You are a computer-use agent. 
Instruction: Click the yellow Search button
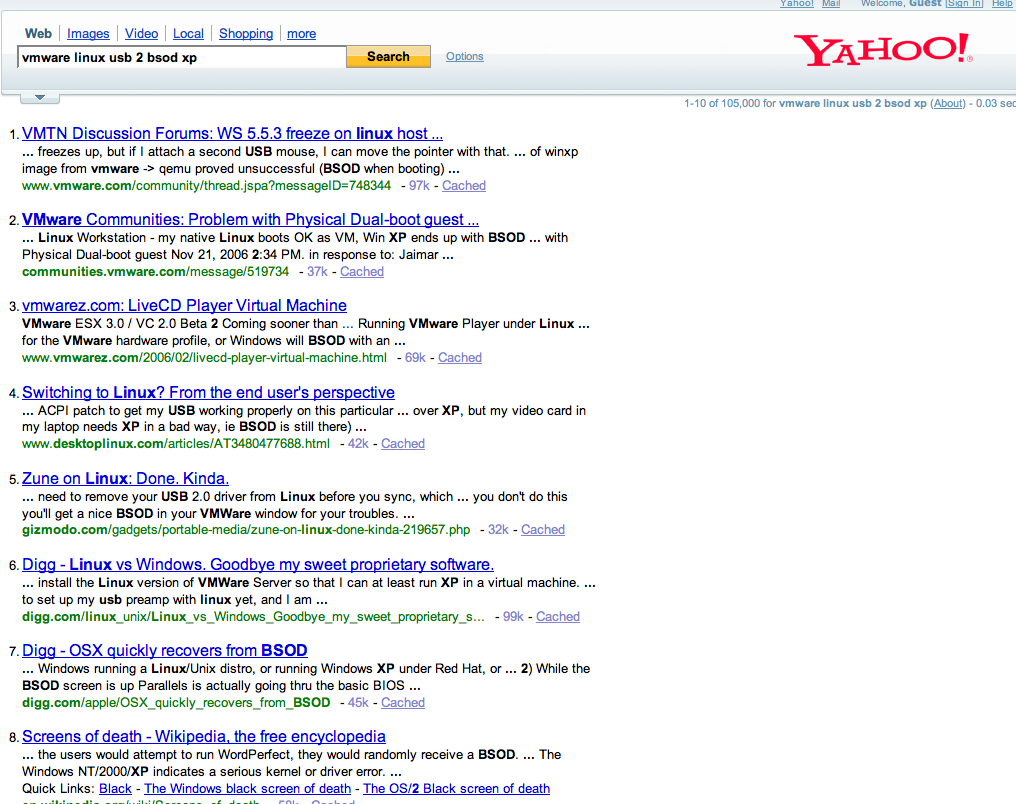388,56
